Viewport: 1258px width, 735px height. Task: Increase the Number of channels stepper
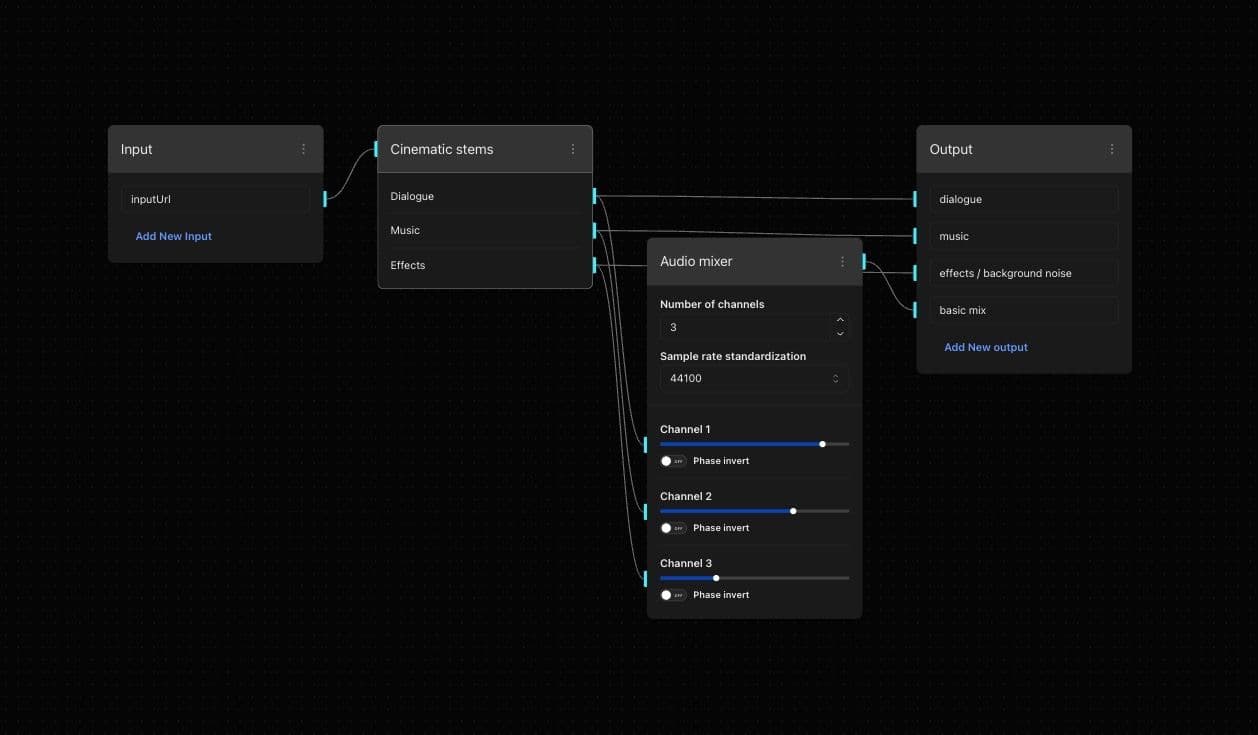(x=839, y=321)
